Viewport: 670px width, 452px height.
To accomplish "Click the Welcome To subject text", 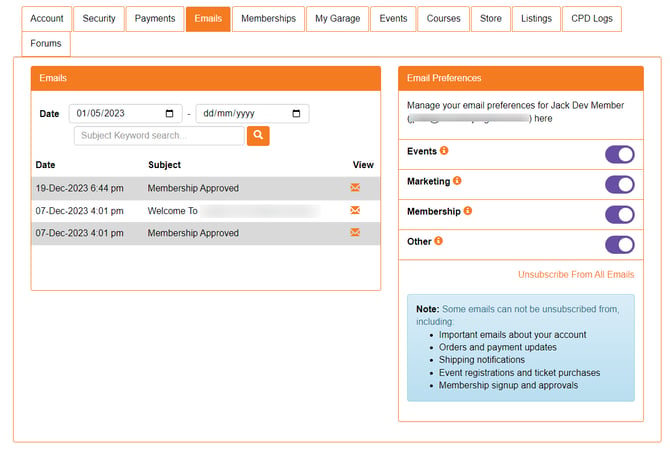I will [x=173, y=211].
